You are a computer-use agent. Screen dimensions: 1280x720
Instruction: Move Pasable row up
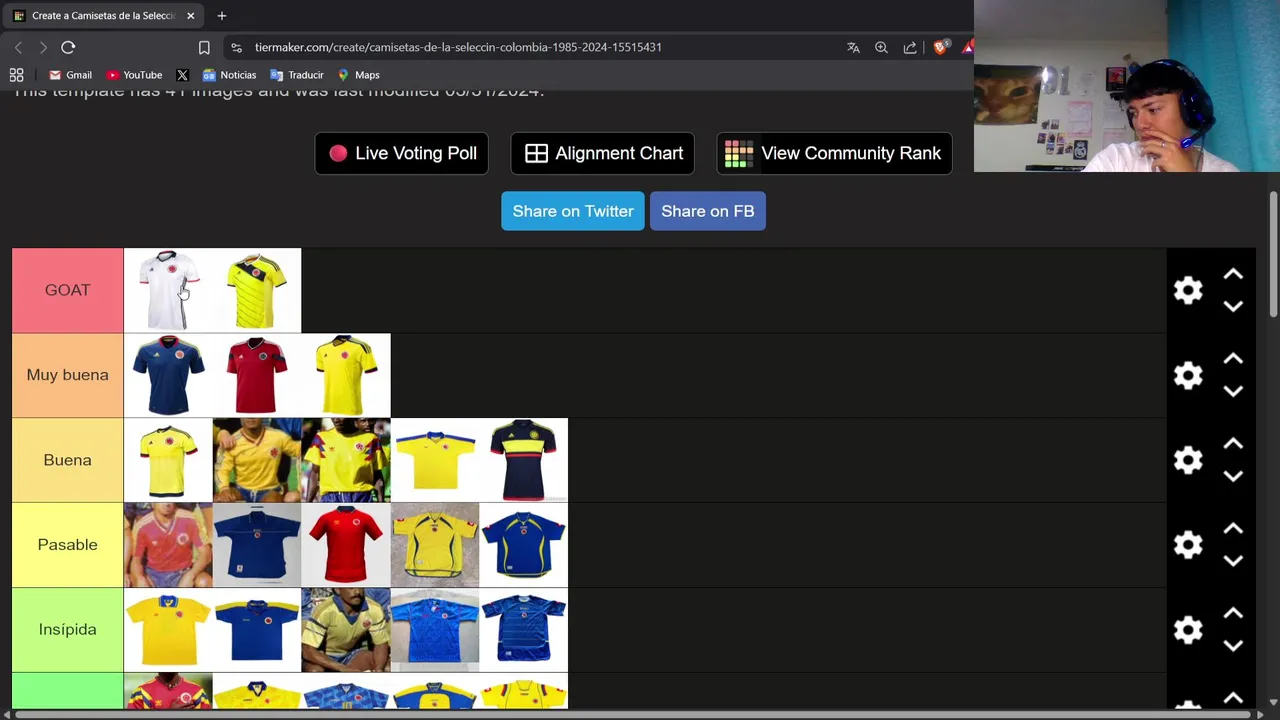(1233, 529)
